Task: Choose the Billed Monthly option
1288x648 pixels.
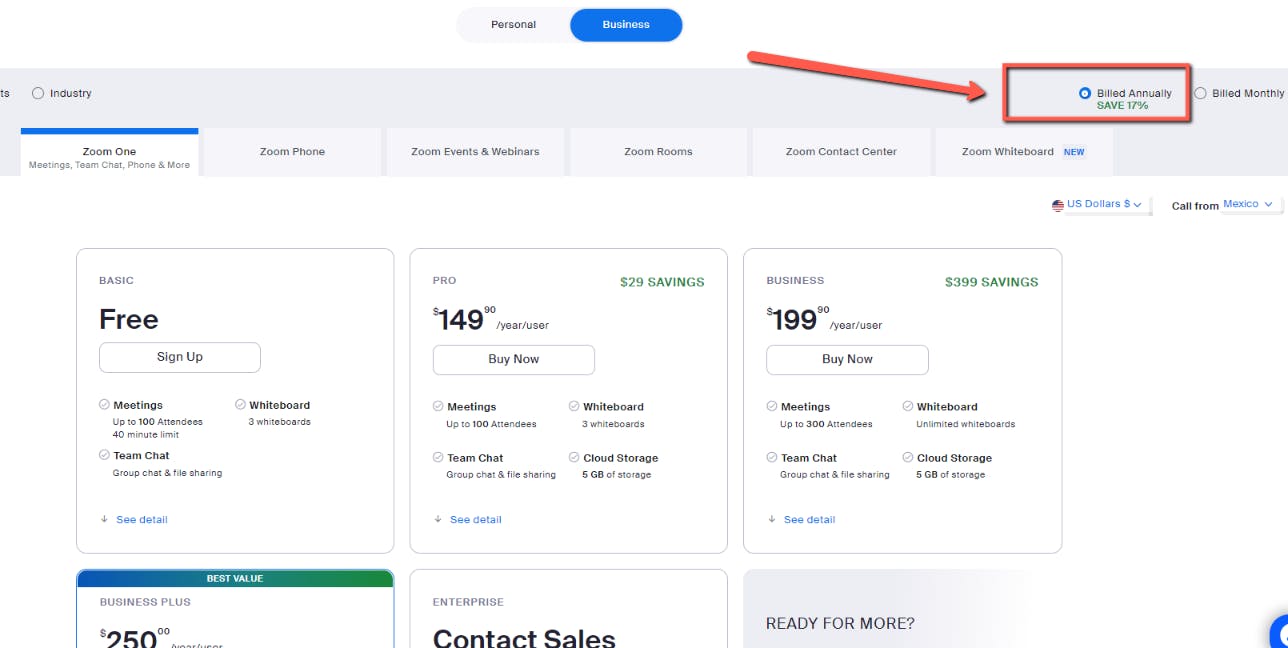Action: click(1201, 93)
